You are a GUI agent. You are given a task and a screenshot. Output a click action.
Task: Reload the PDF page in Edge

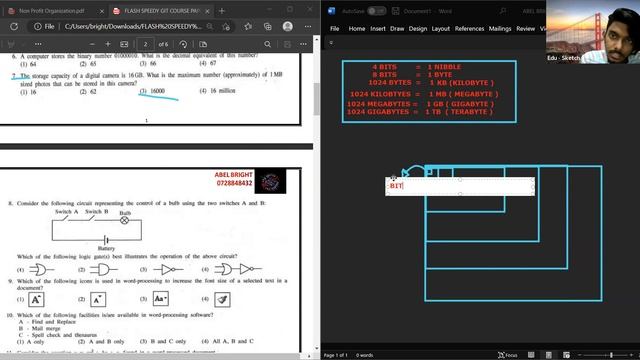(14, 27)
